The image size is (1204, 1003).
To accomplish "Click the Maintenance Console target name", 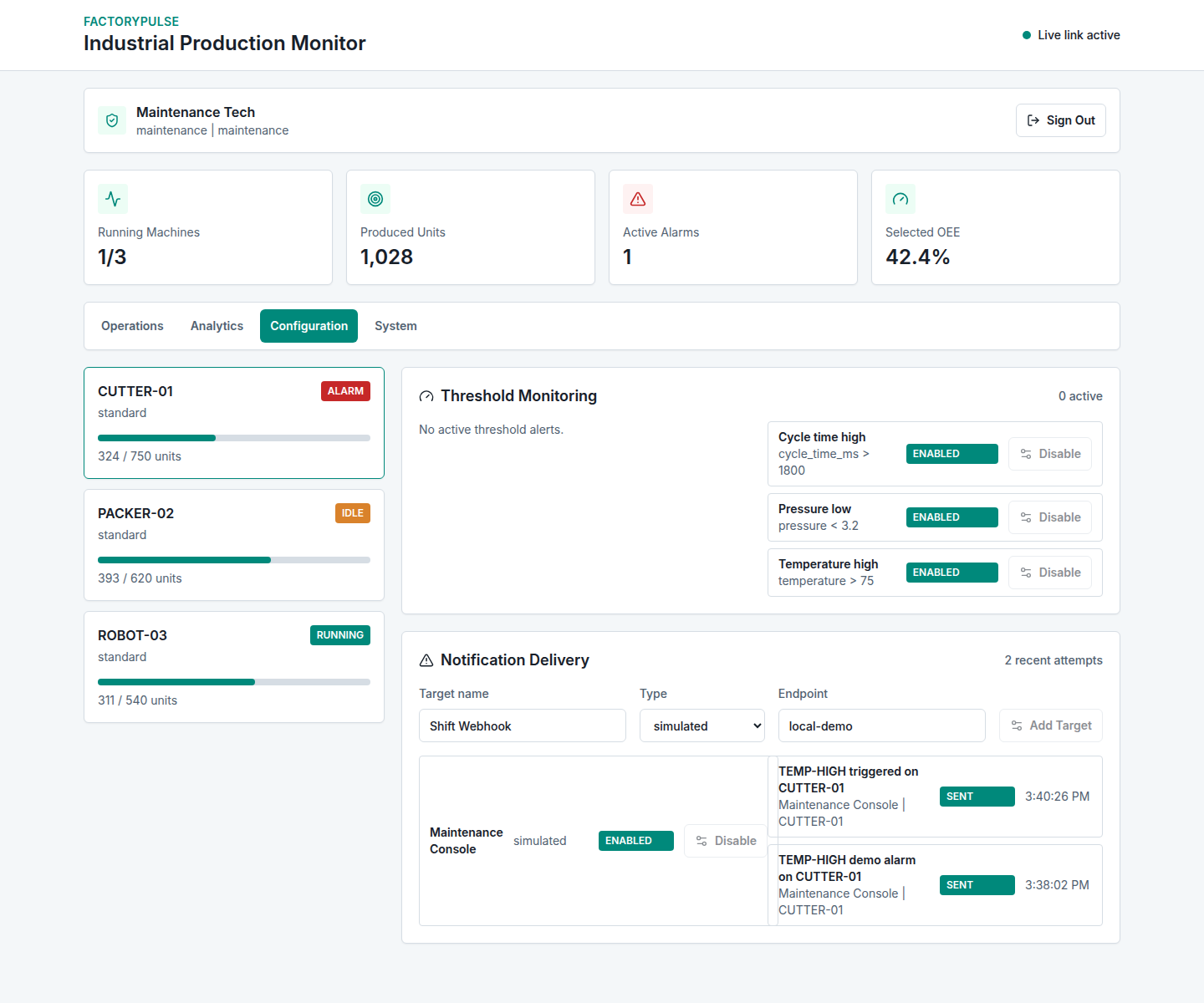I will point(466,841).
